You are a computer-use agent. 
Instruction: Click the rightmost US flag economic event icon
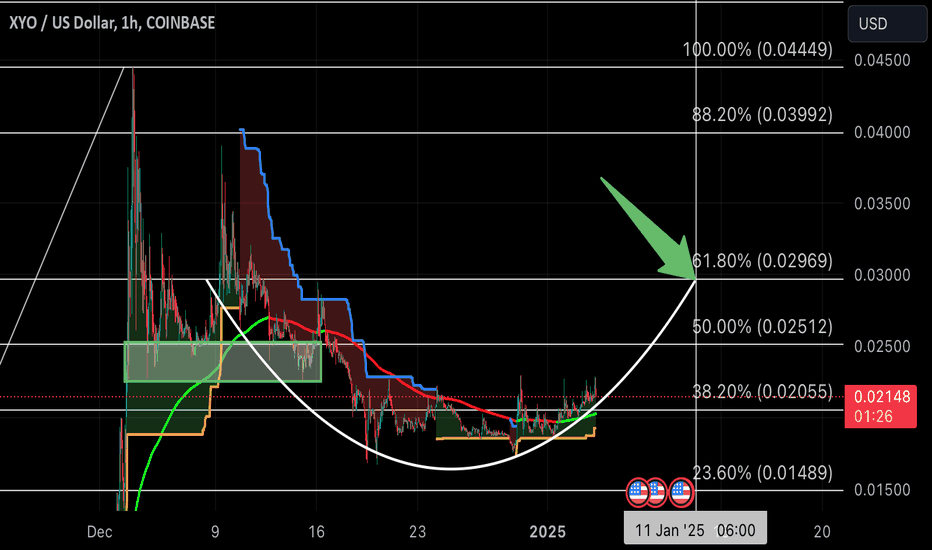coord(681,492)
